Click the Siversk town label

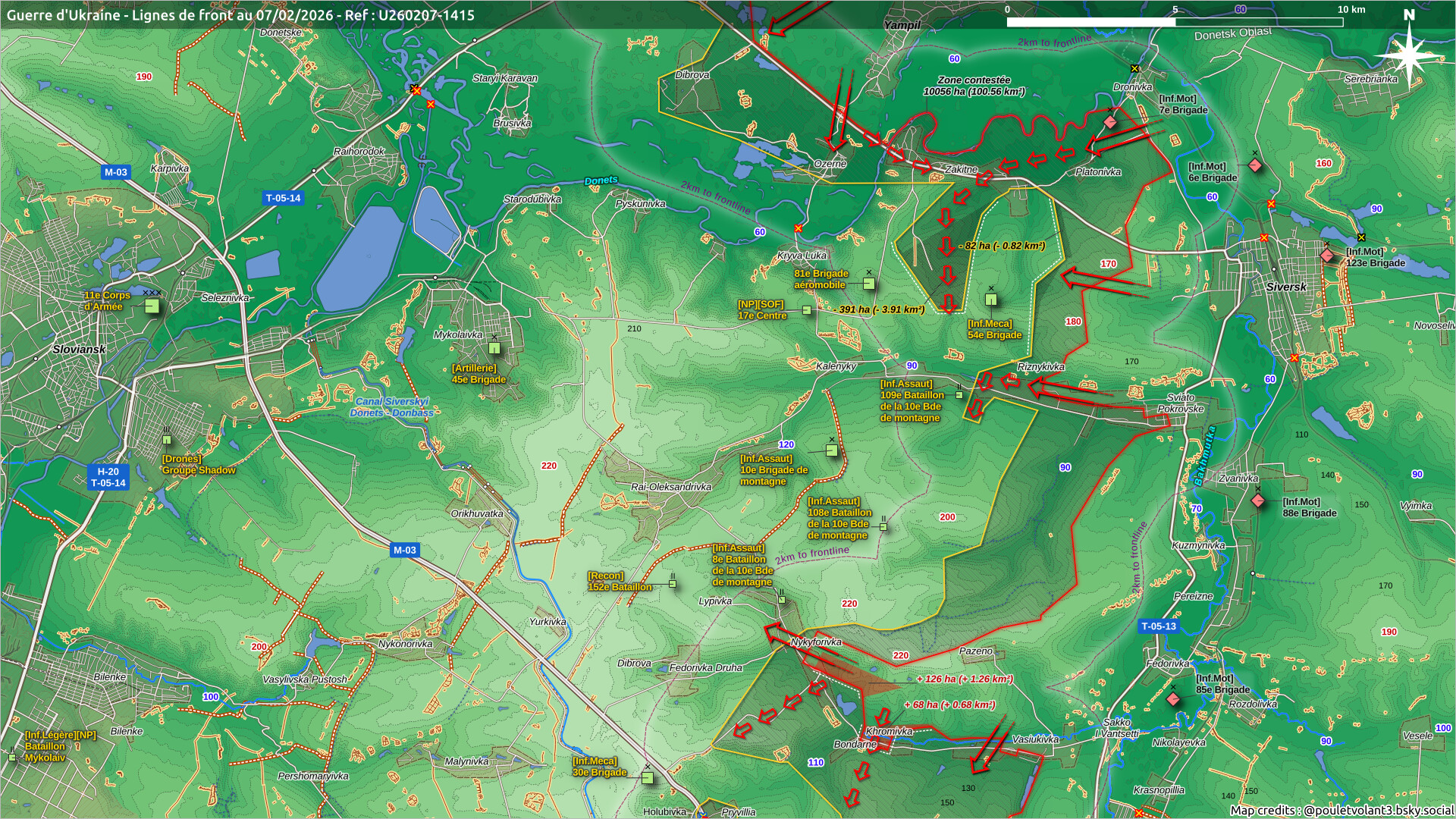(x=1286, y=287)
